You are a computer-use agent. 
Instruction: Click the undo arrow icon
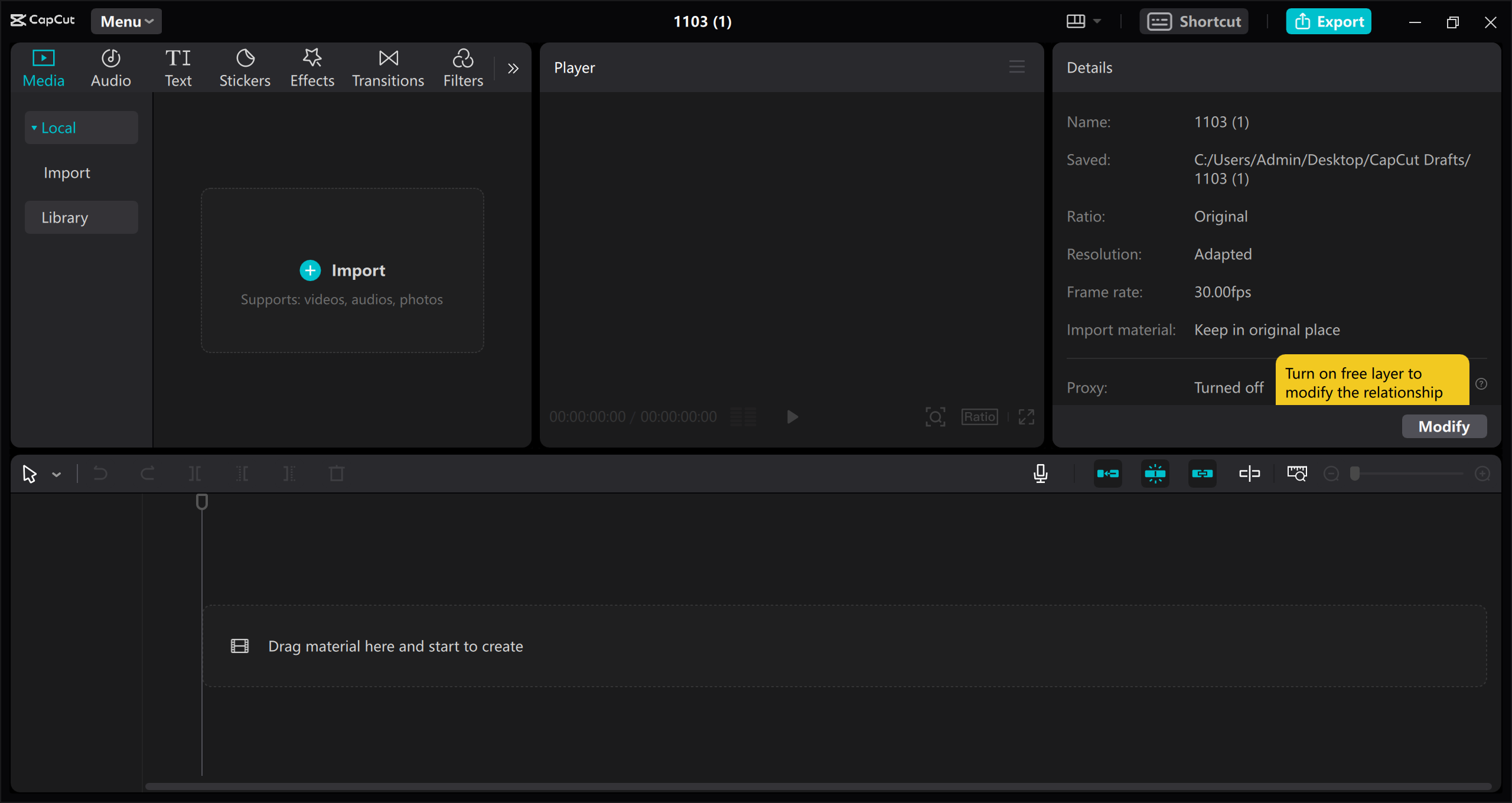tap(100, 474)
